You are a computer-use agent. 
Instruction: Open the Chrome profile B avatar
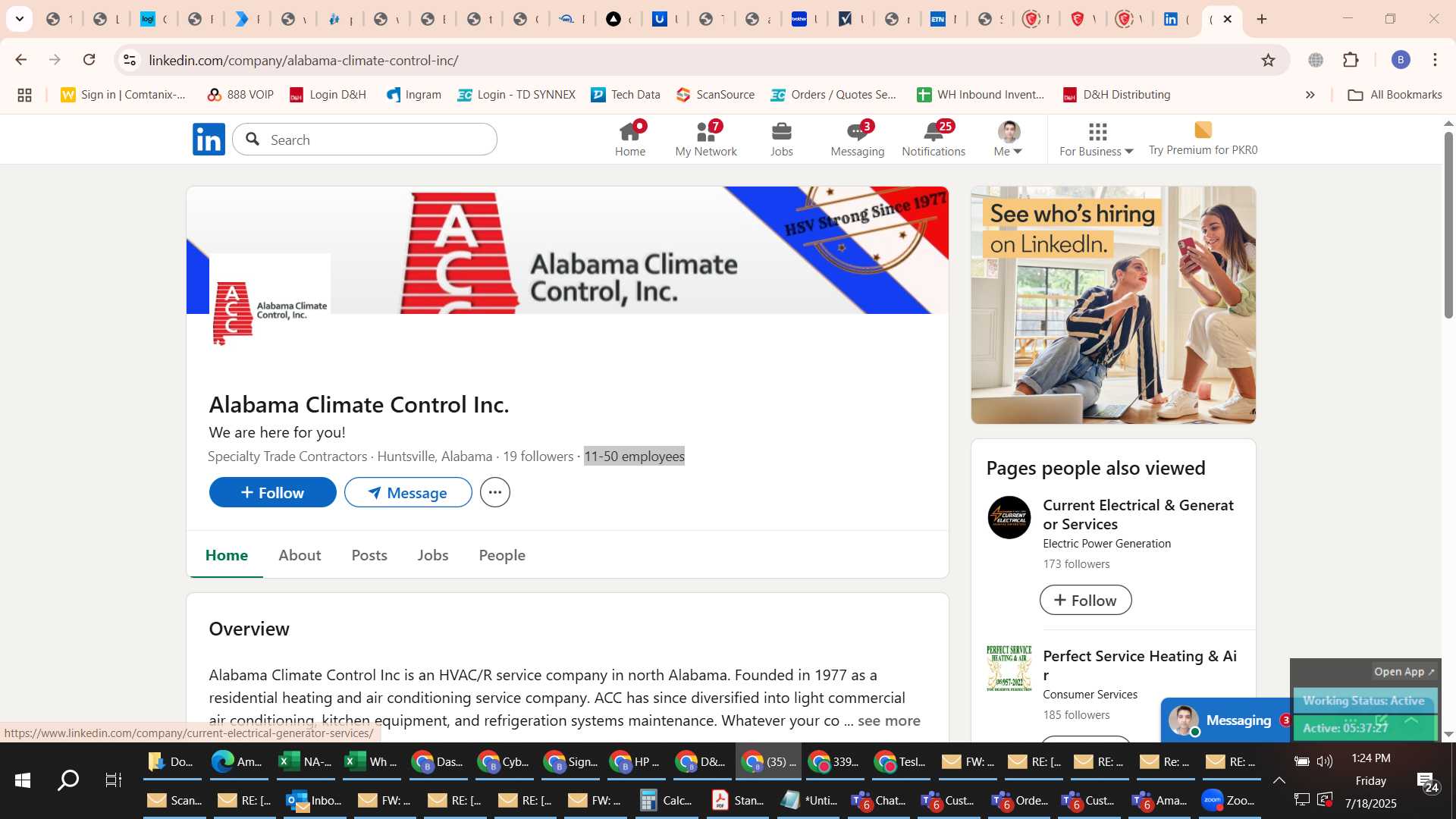1401,60
